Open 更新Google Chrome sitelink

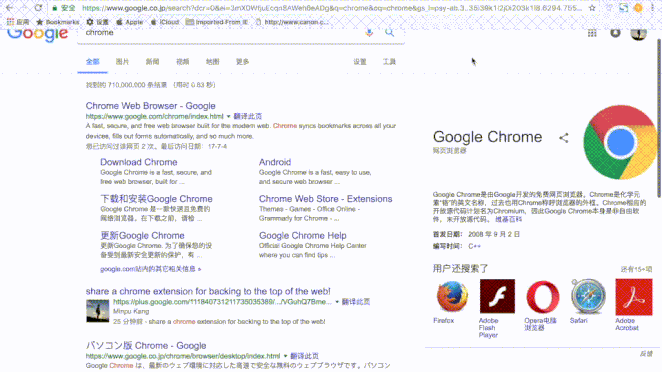pyautogui.click(x=142, y=236)
